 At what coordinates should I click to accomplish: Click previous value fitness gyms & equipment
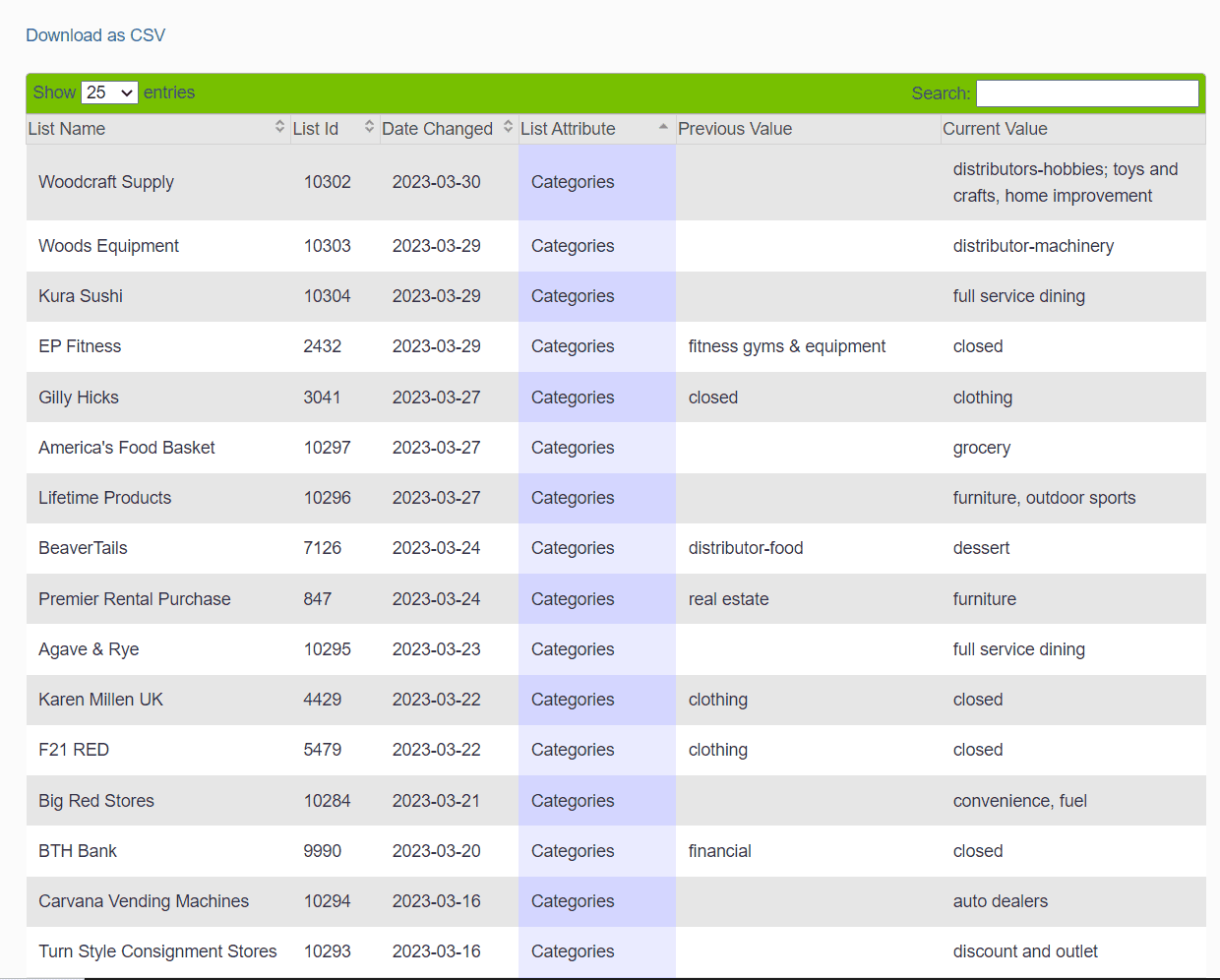pos(787,346)
